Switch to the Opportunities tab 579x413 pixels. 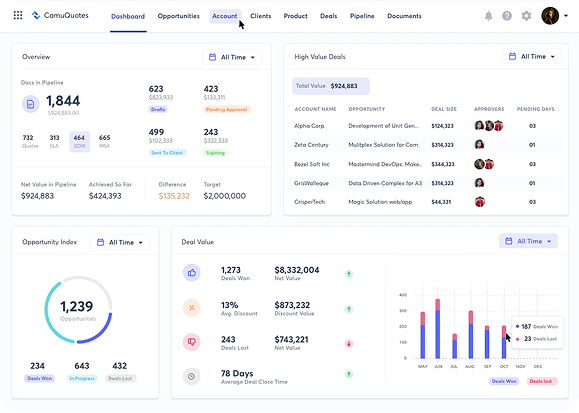click(x=178, y=16)
